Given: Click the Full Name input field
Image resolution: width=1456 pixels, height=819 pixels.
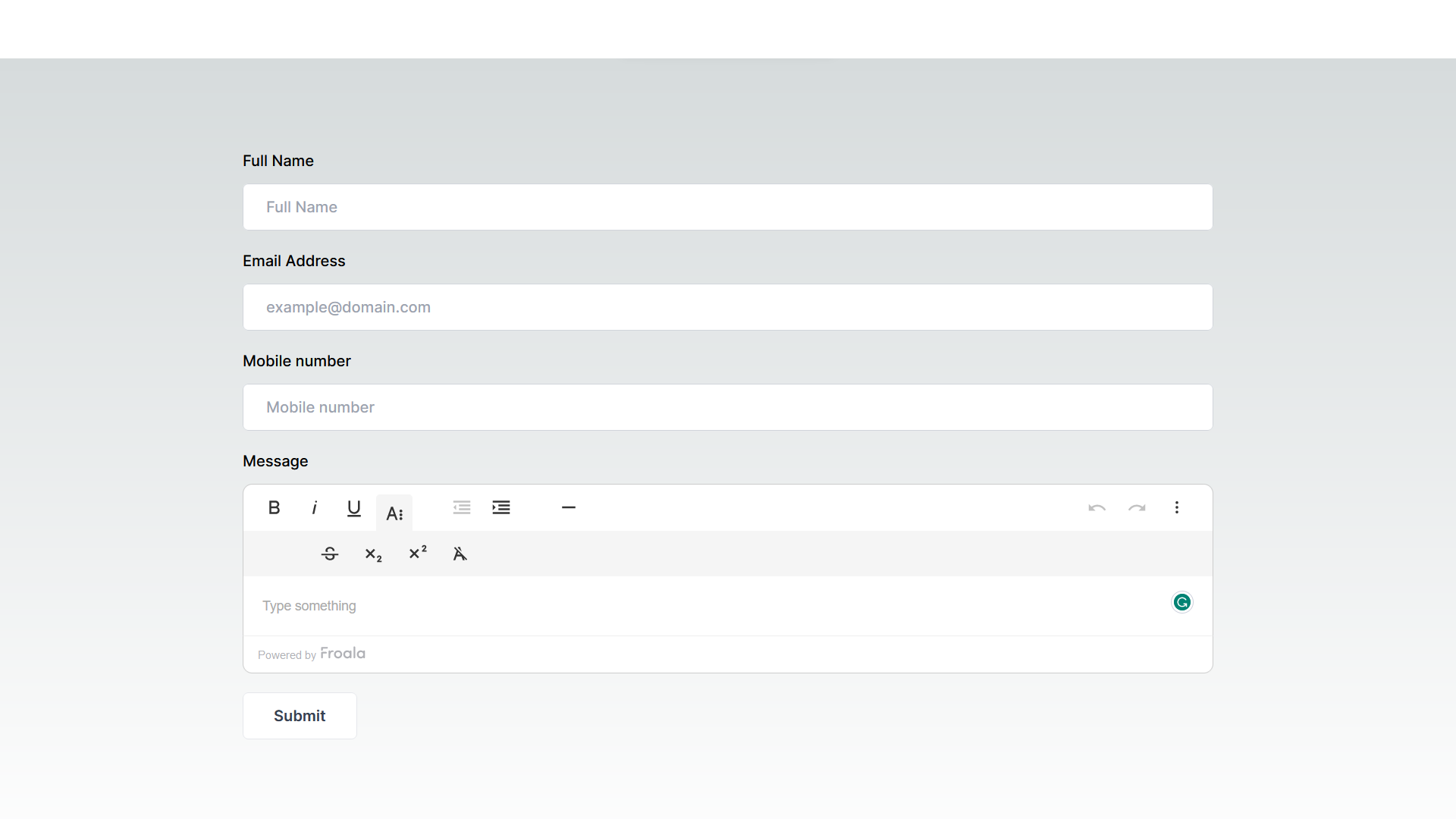Looking at the screenshot, I should tap(727, 206).
